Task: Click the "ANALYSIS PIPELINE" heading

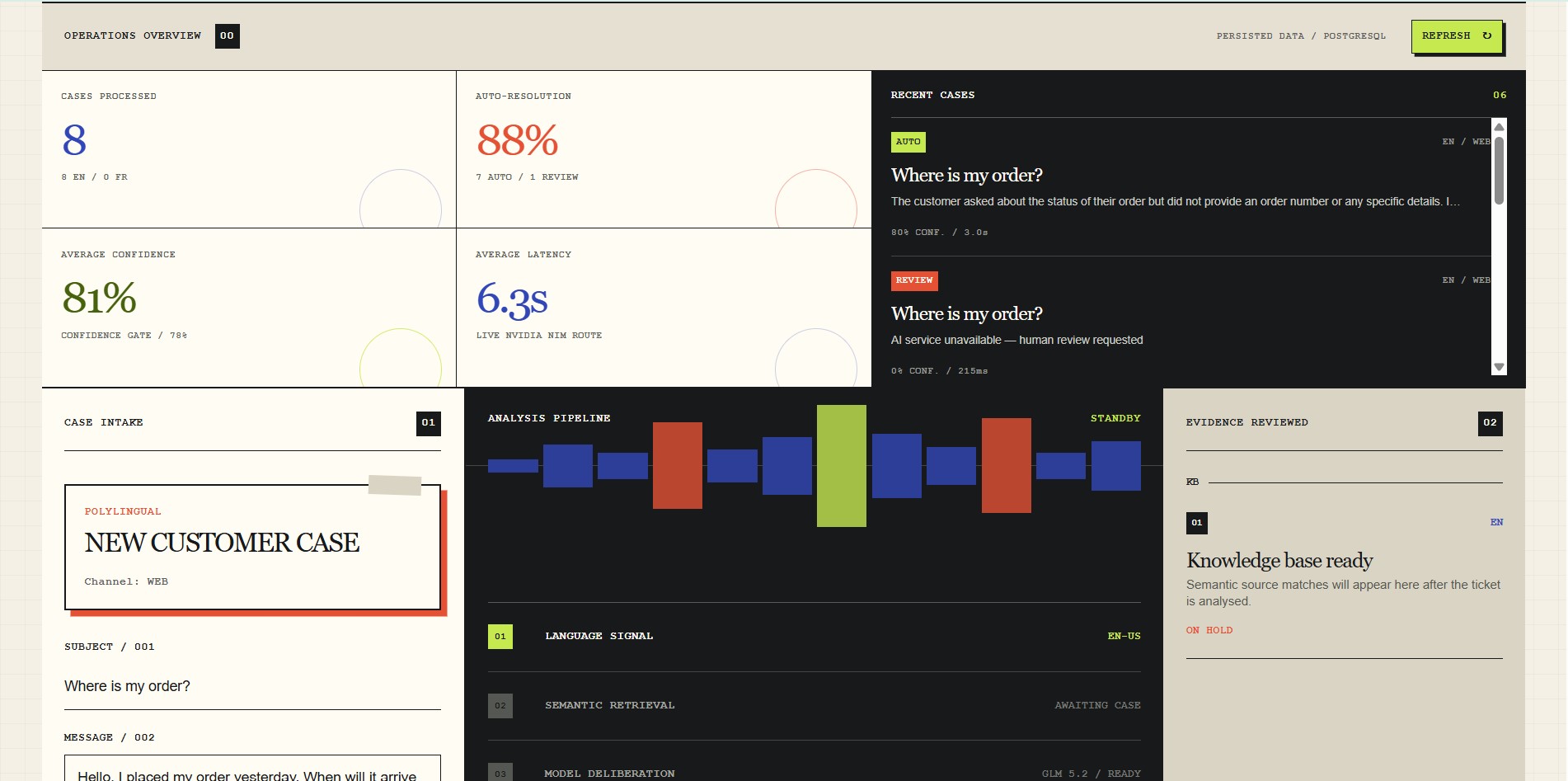Action: (549, 419)
